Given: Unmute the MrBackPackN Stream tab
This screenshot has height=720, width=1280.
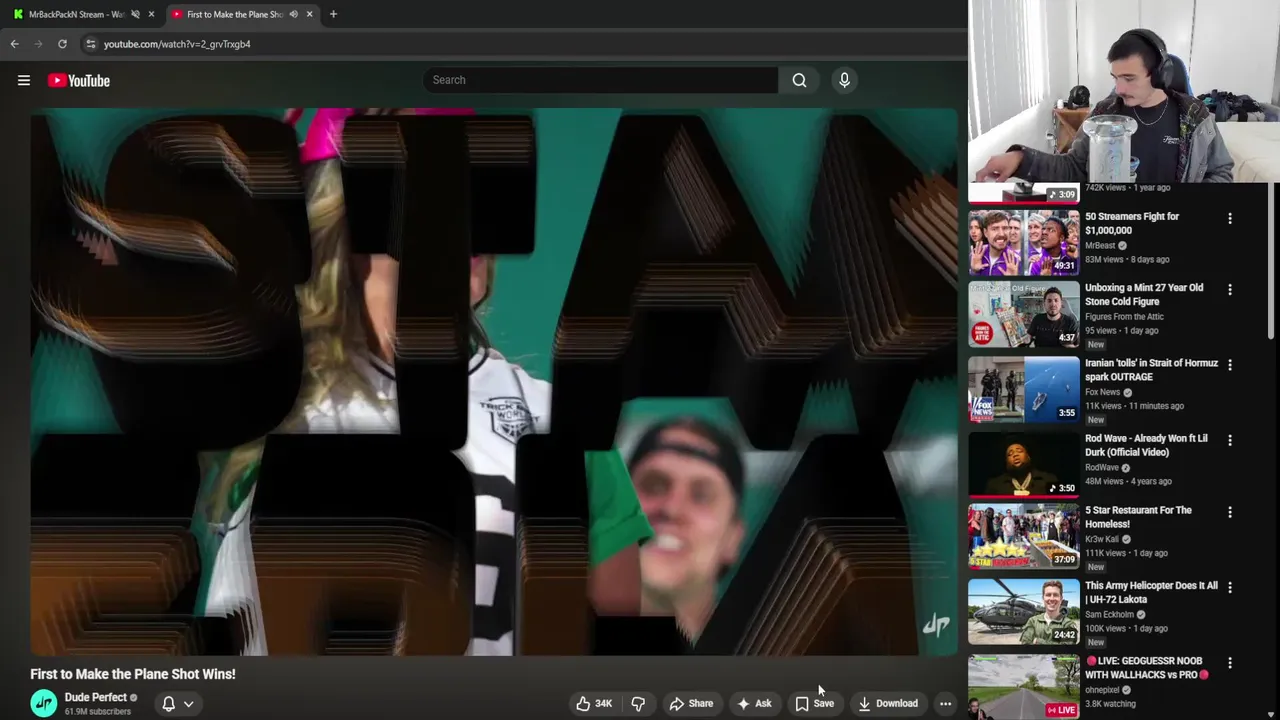Looking at the screenshot, I should [135, 14].
